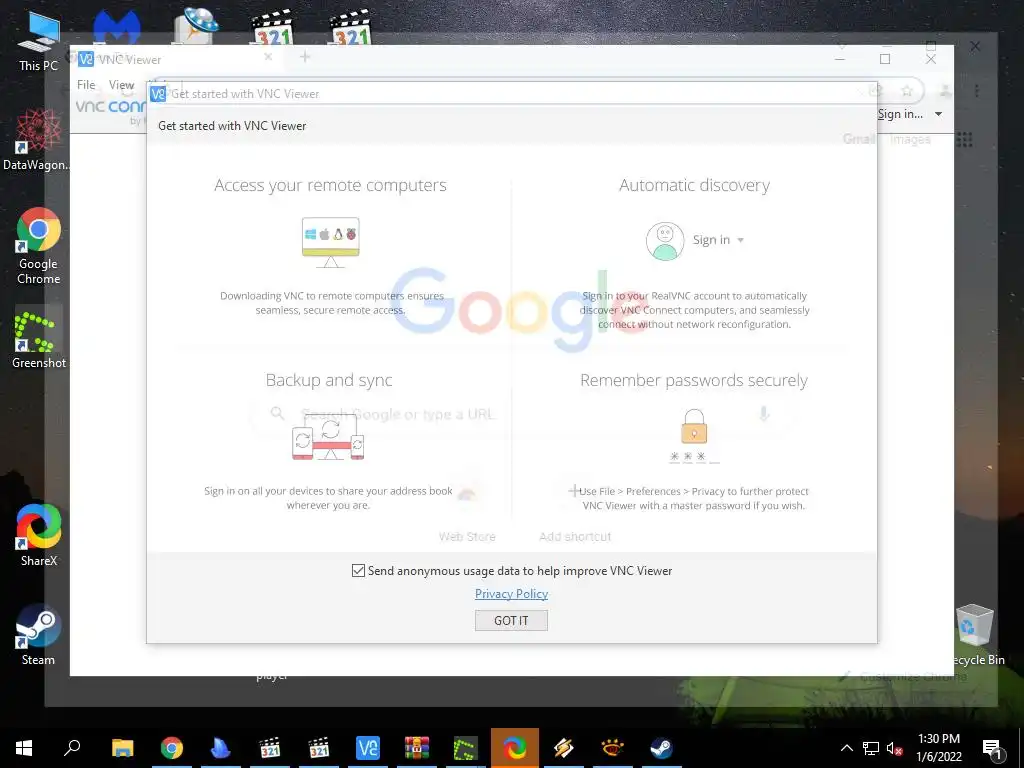
Task: Click the Images link in the faded Chrome window
Action: (910, 139)
